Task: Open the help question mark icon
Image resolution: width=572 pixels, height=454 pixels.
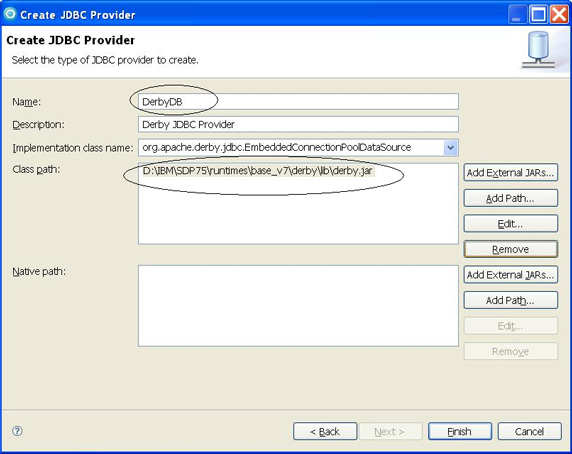Action: click(x=17, y=431)
